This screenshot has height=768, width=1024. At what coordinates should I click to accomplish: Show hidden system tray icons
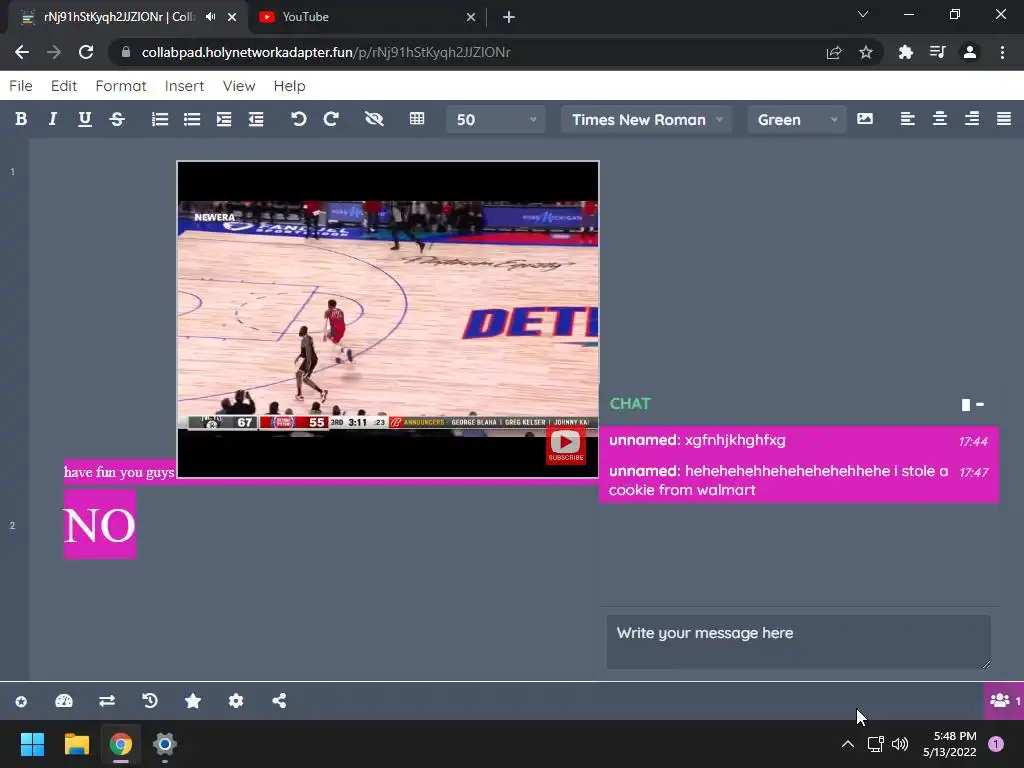pyautogui.click(x=848, y=744)
